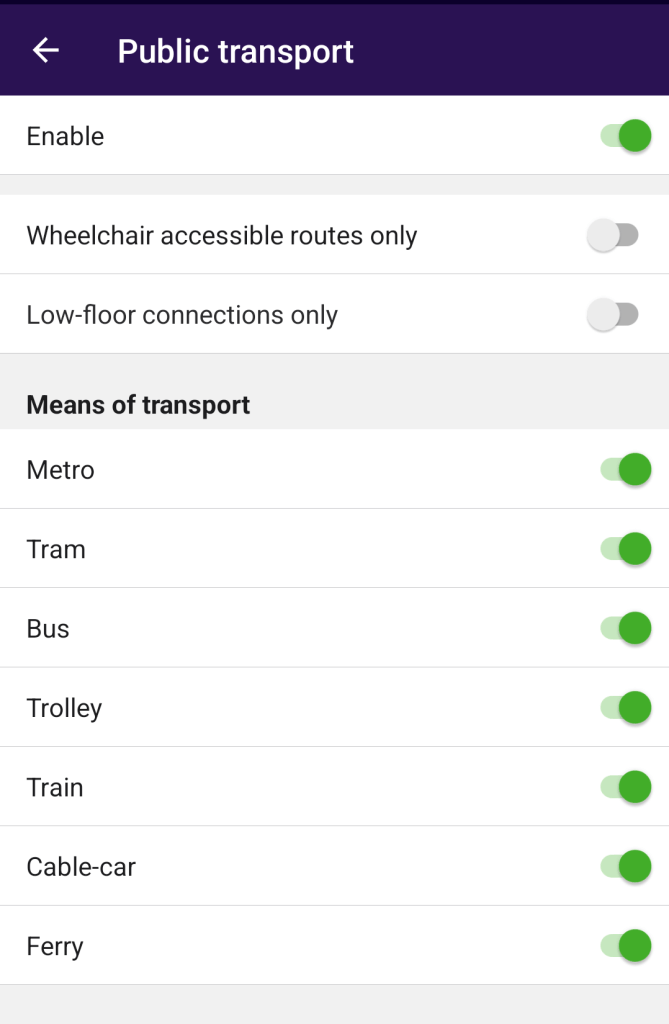The height and width of the screenshot is (1024, 669).
Task: Tap the Ferry row label
Action: tap(55, 948)
